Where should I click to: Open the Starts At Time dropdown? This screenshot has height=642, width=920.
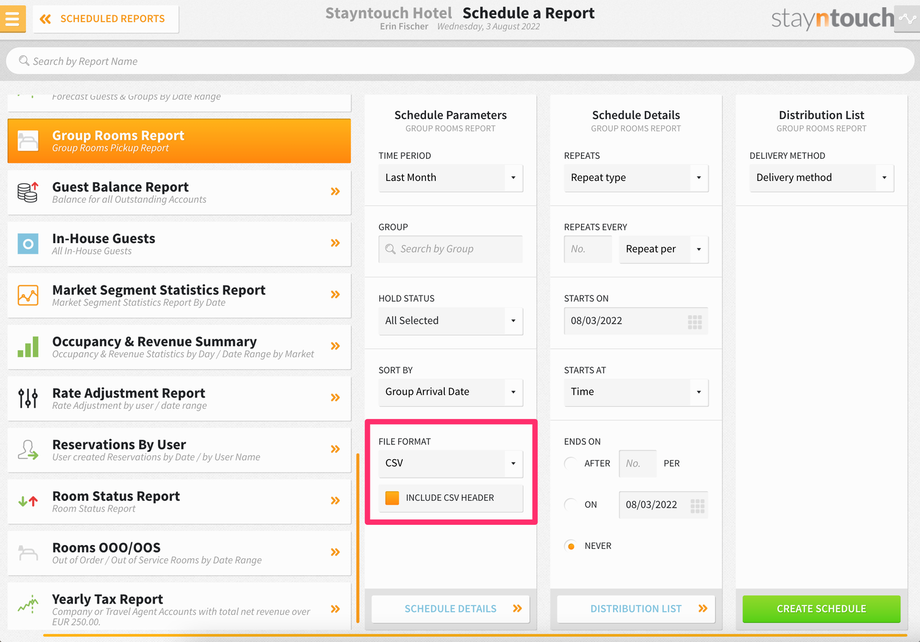coord(635,392)
